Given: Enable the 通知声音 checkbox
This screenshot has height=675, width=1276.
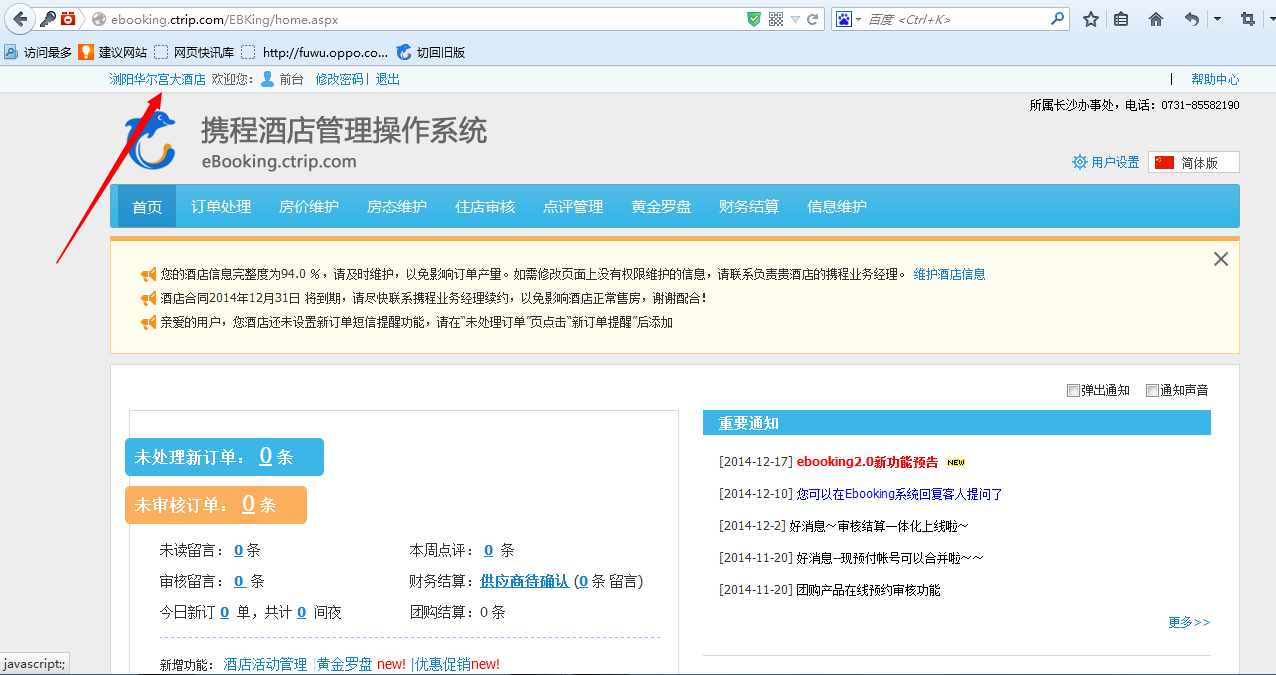Looking at the screenshot, I should [x=1152, y=390].
